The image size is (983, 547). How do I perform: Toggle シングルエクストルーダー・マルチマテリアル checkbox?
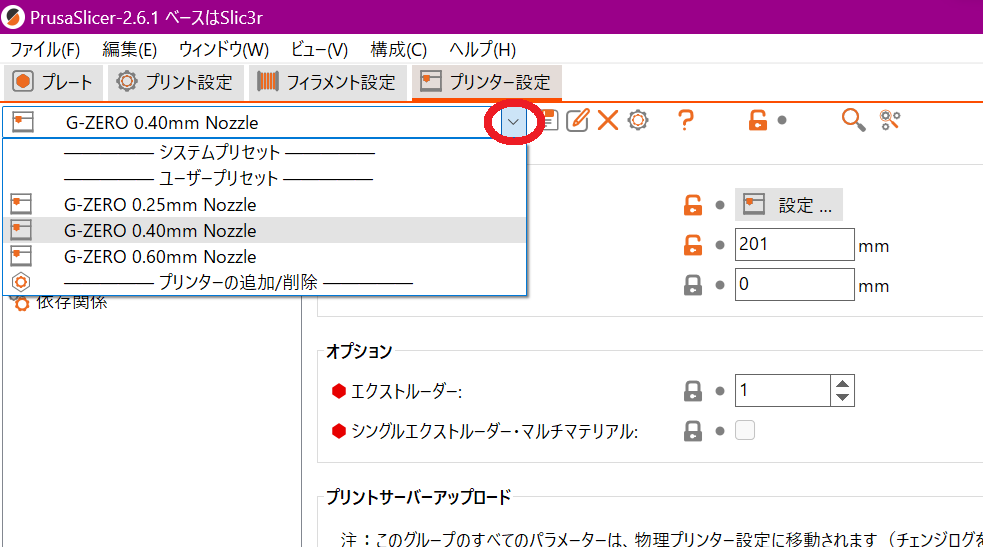pyautogui.click(x=745, y=430)
